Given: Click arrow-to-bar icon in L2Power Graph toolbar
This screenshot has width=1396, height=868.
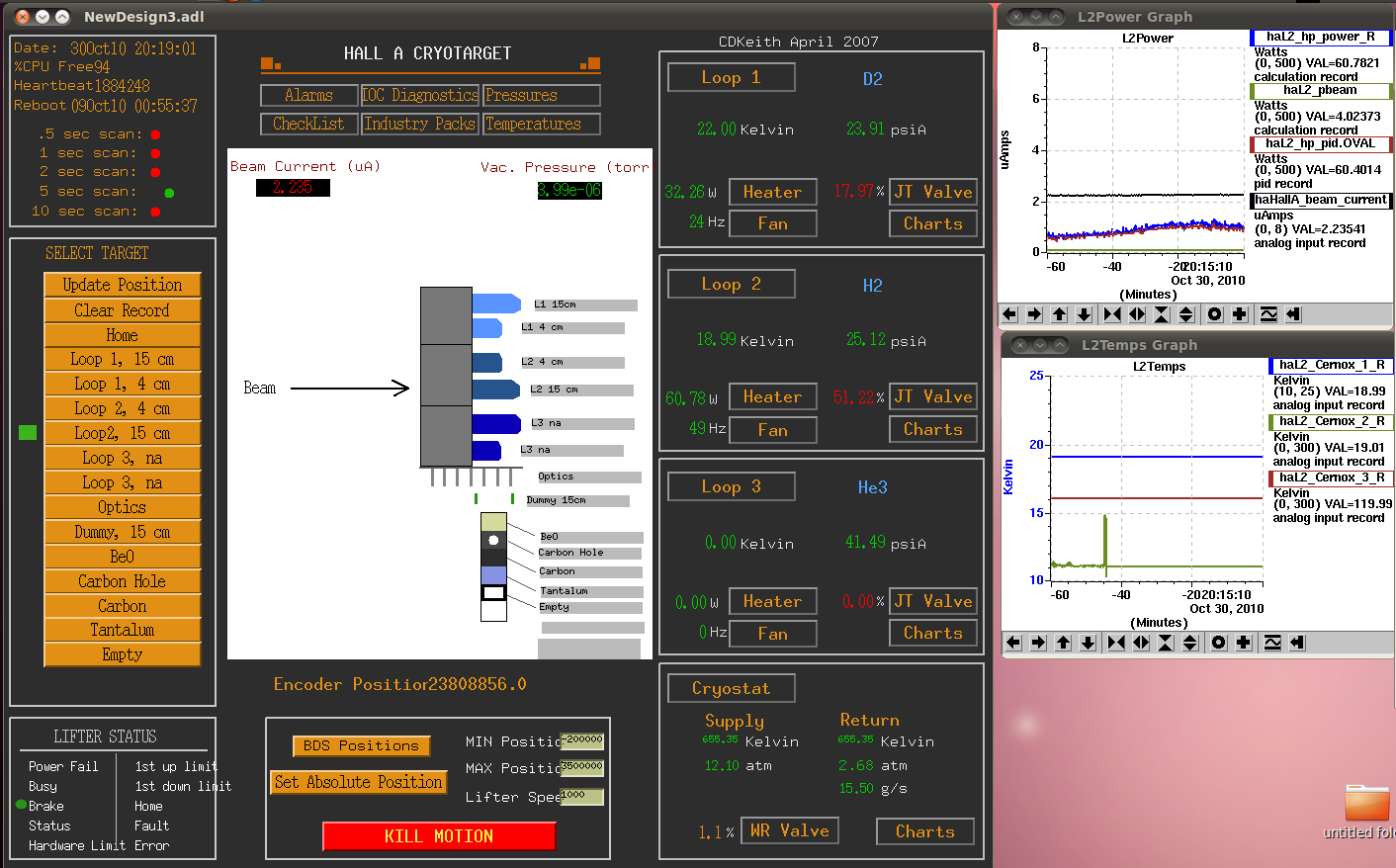Looking at the screenshot, I should 1293,314.
